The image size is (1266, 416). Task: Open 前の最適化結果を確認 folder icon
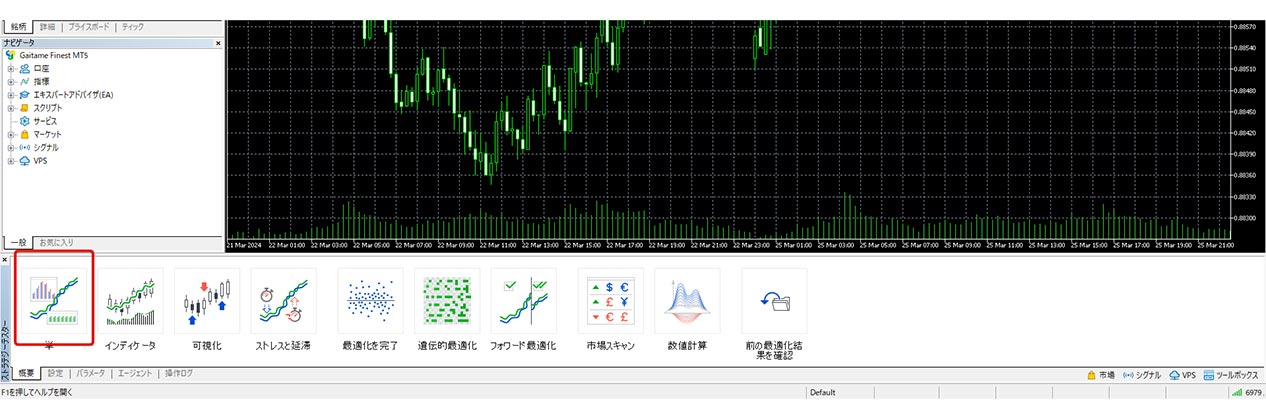[x=774, y=301]
